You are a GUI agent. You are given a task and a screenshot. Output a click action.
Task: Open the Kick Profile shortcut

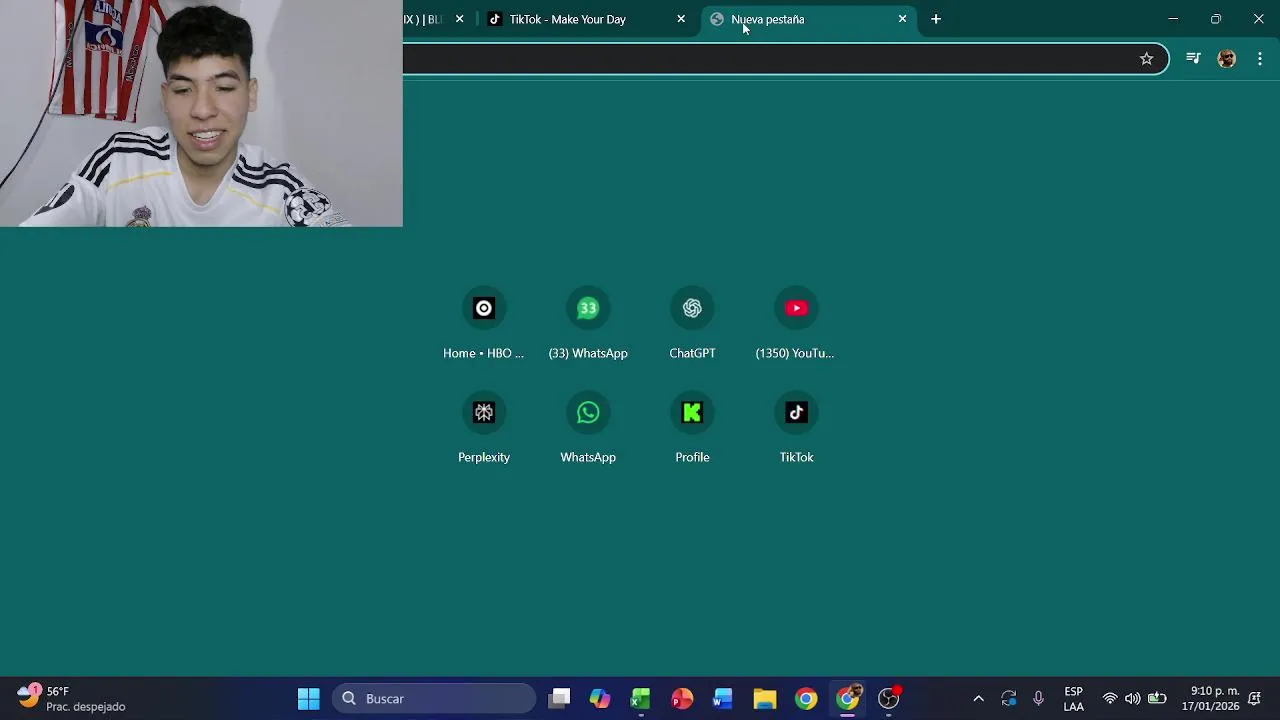point(692,428)
